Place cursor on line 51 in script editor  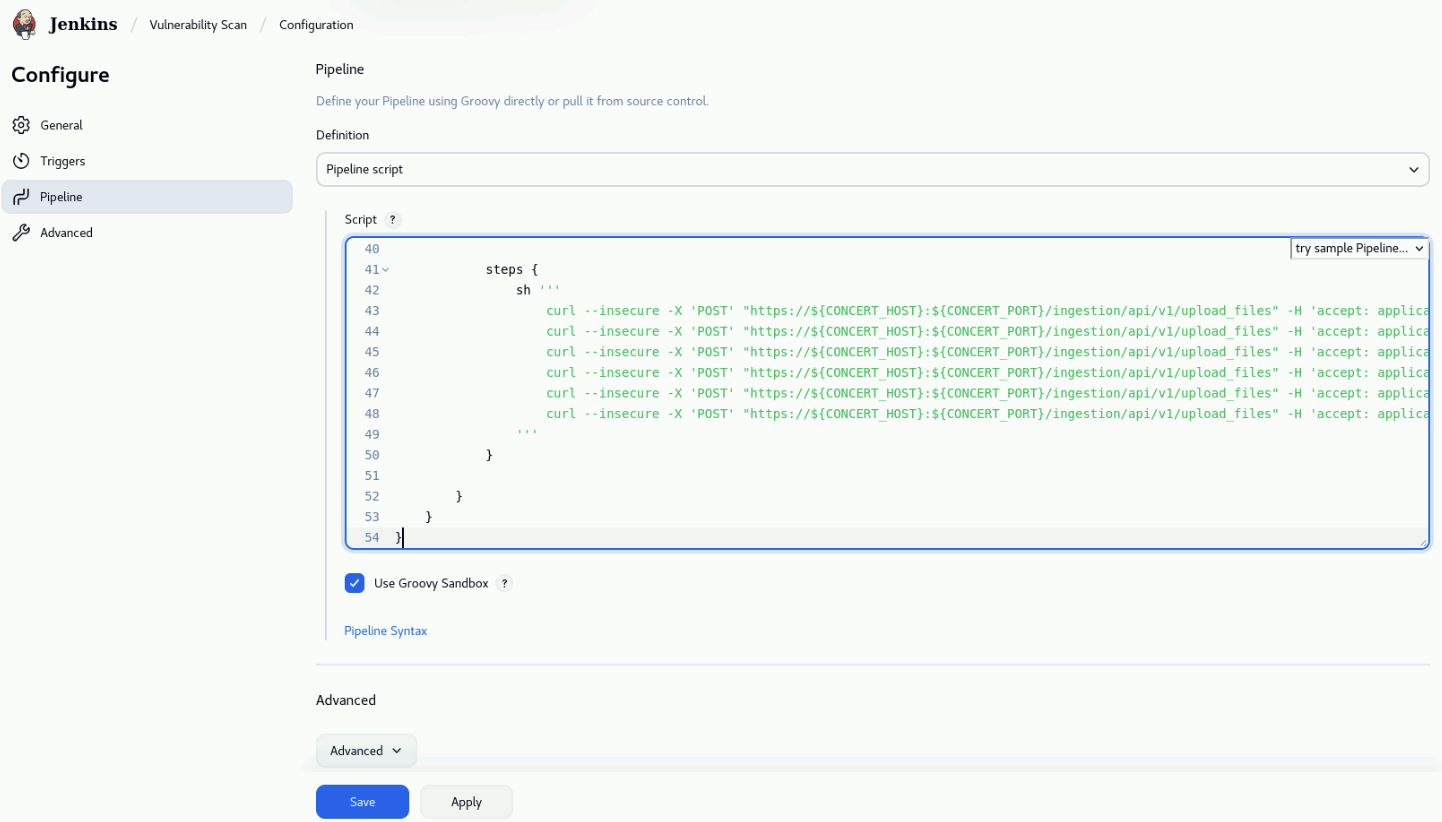tap(700, 476)
